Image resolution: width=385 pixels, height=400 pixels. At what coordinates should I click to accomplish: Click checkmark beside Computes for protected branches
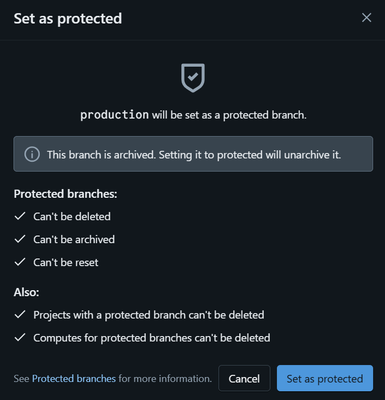point(20,337)
